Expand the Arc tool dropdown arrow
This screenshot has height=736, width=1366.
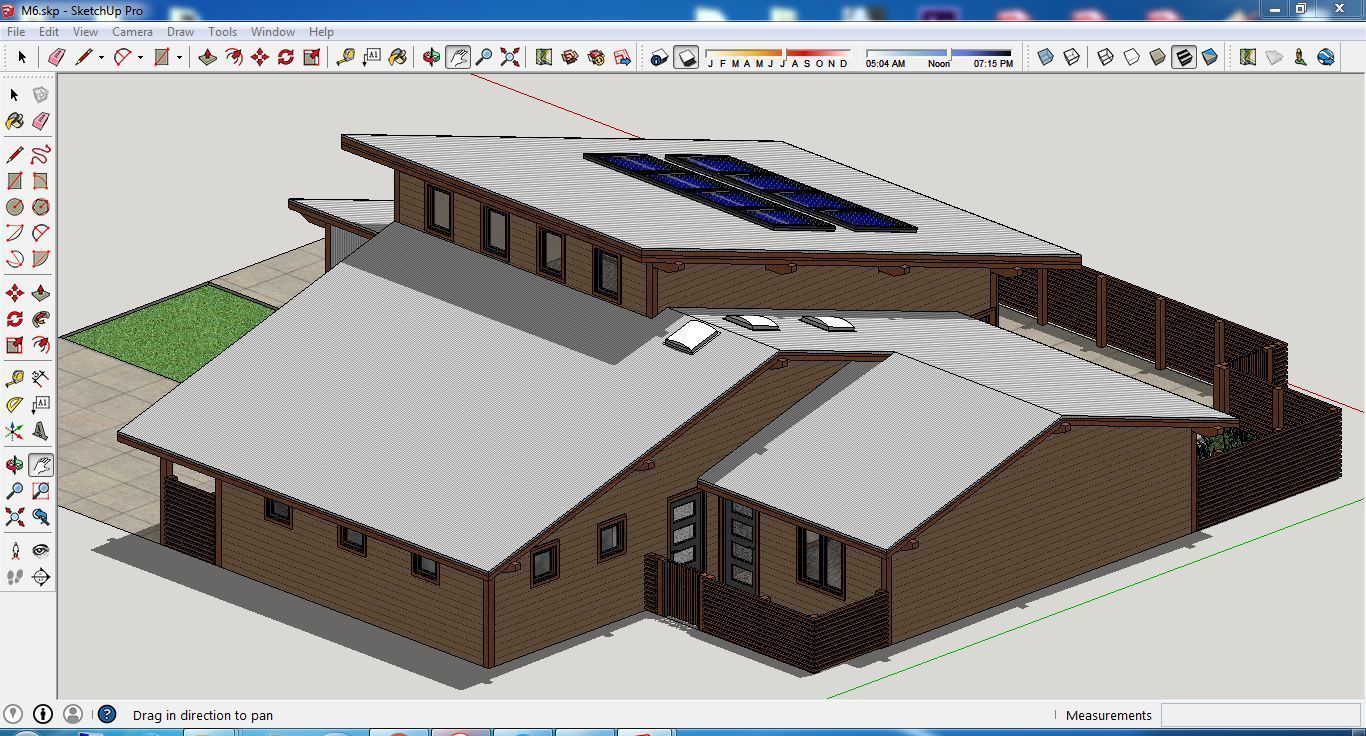point(140,57)
